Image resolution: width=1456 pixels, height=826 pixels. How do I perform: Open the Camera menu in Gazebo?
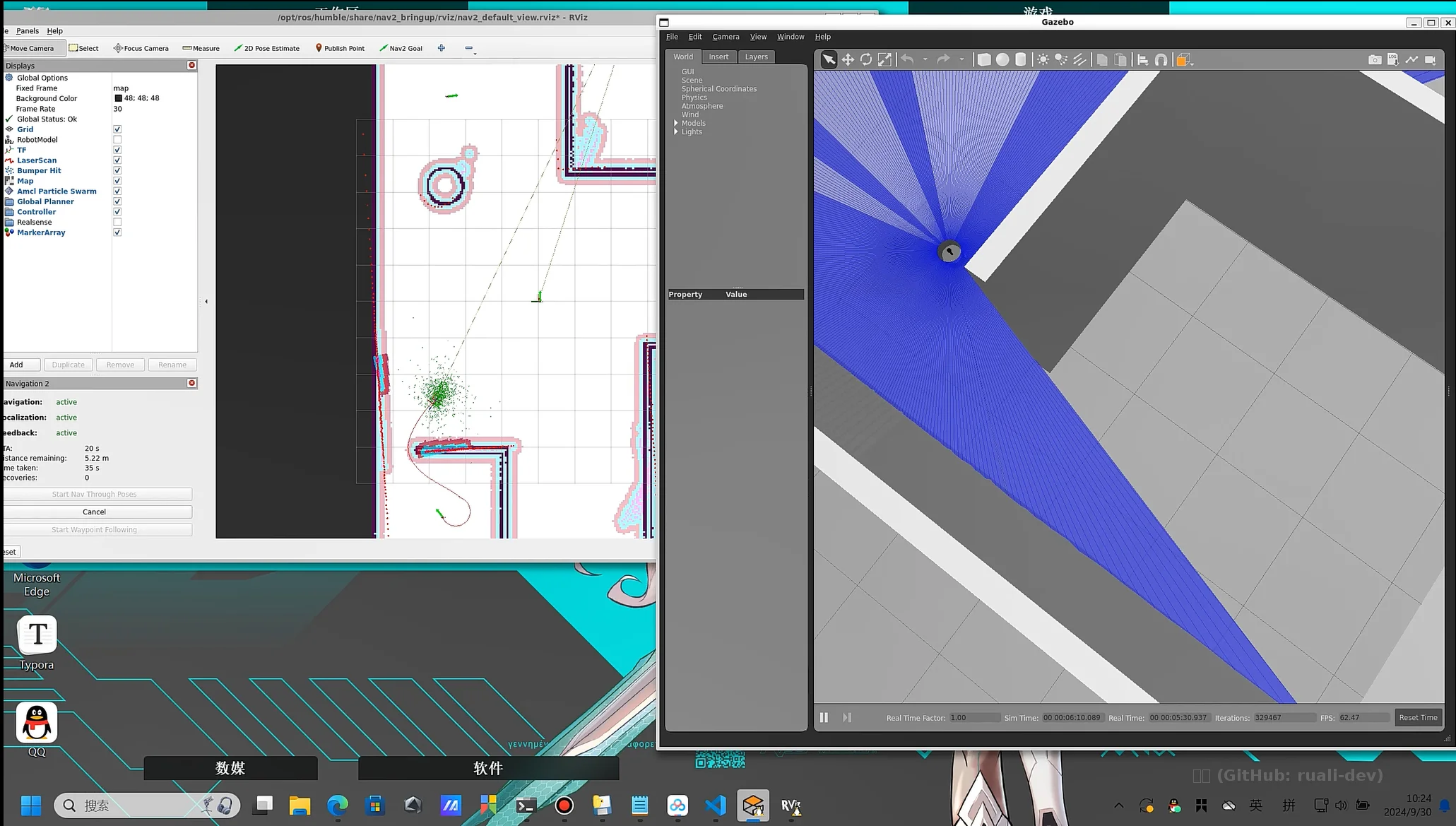(x=725, y=37)
